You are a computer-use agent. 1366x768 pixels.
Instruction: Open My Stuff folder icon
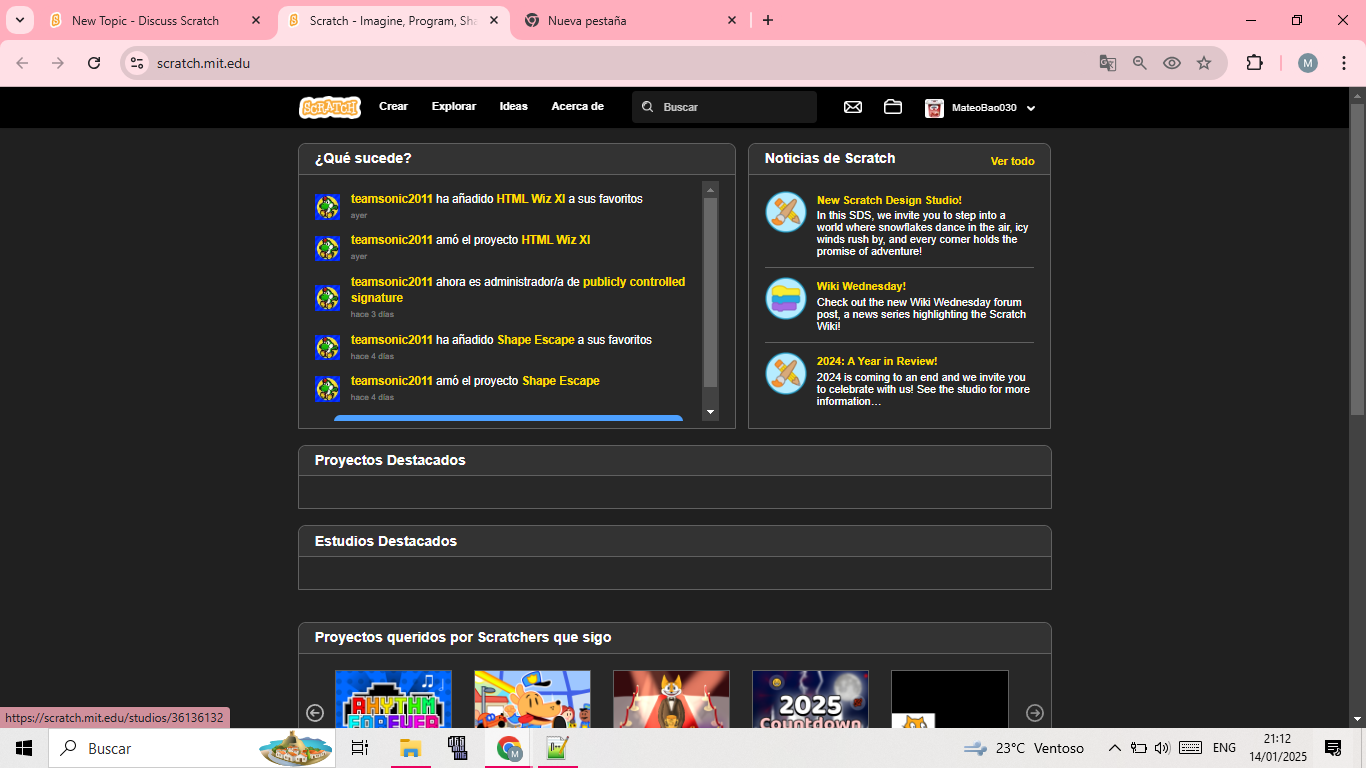tap(893, 107)
